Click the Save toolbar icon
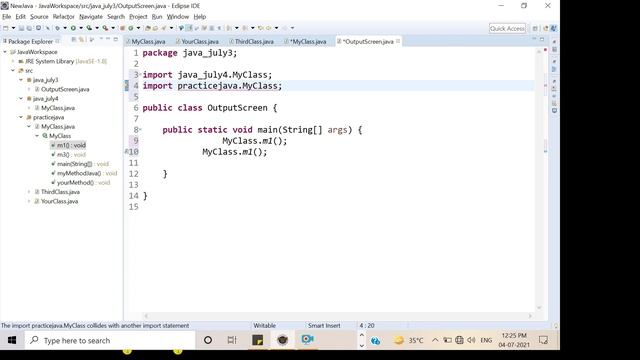 click(21, 28)
